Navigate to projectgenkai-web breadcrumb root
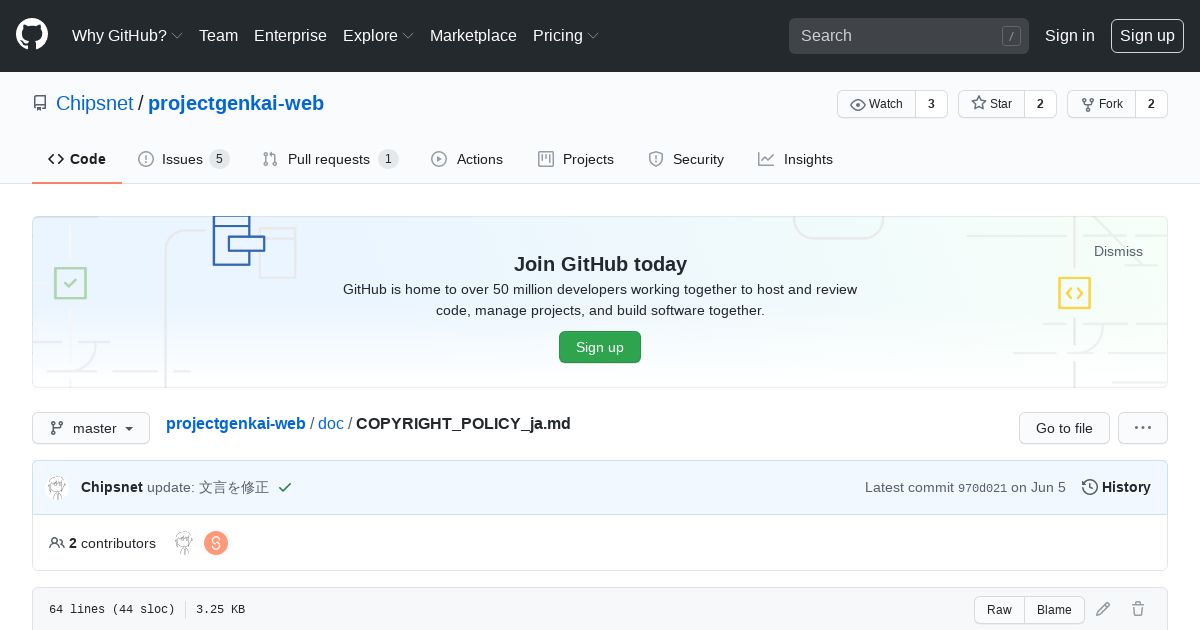This screenshot has height=630, width=1200. [x=236, y=423]
